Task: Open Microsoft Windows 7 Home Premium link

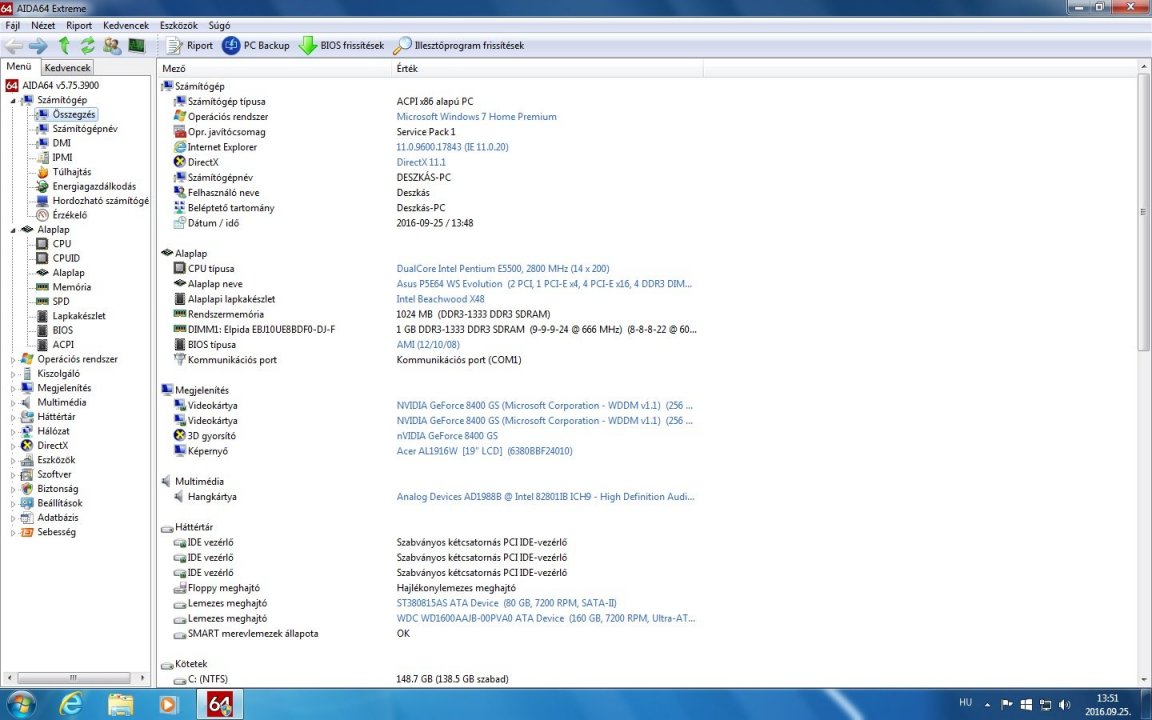Action: tap(476, 117)
